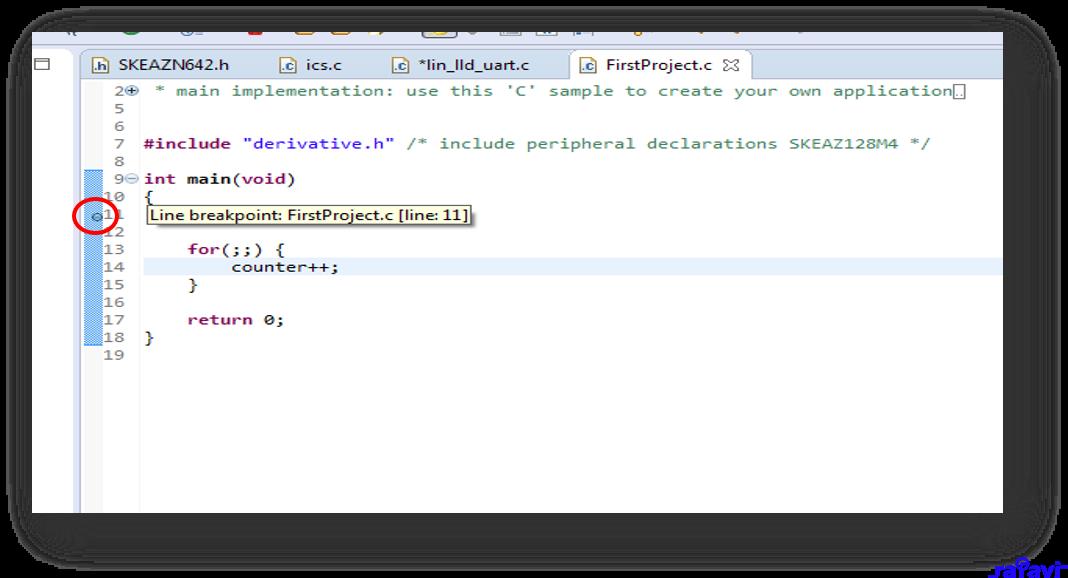The width and height of the screenshot is (1068, 578).
Task: Click the "derivative.h" include string
Action: pyautogui.click(x=319, y=144)
